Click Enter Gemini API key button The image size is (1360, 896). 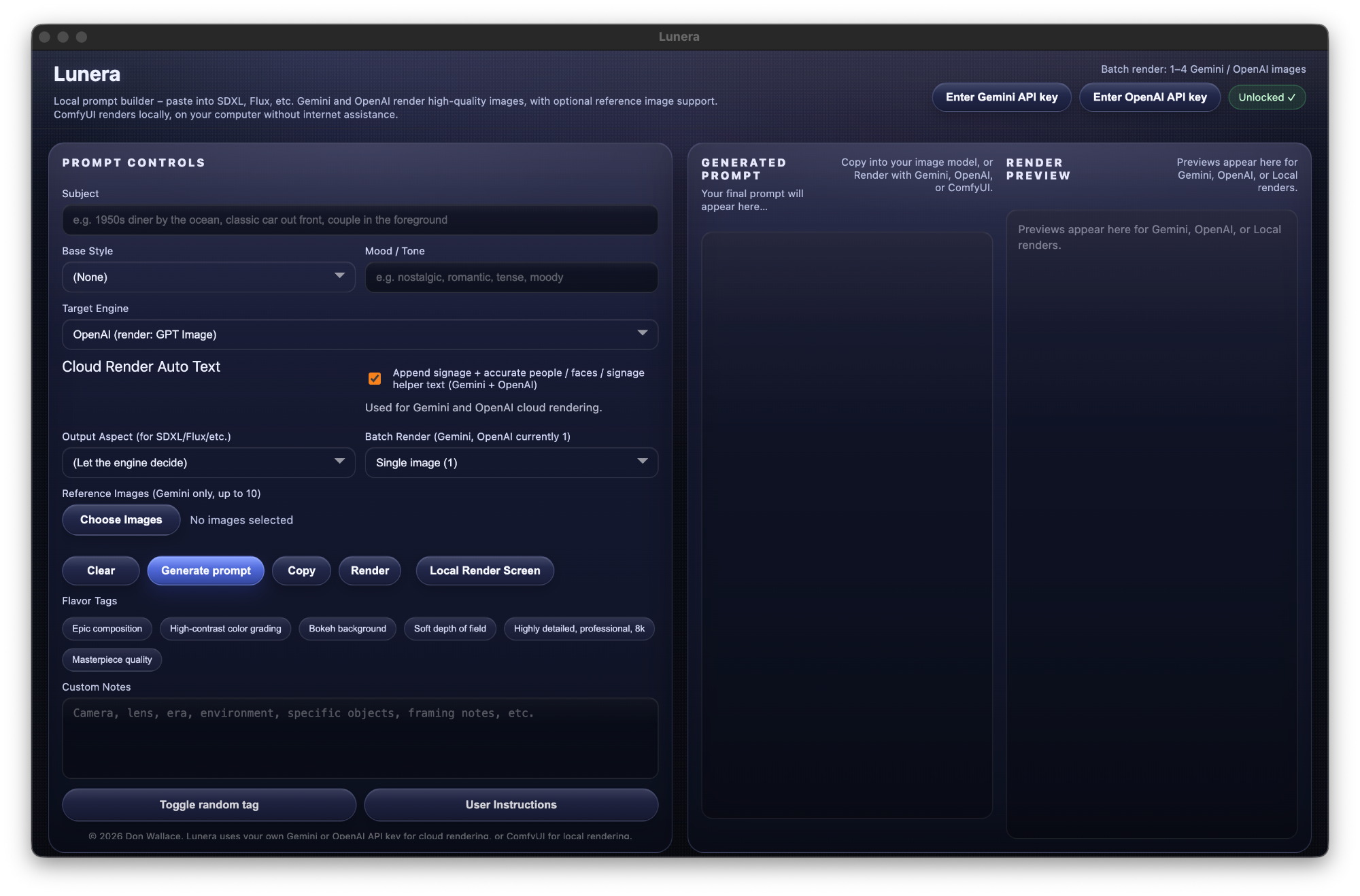[1001, 97]
